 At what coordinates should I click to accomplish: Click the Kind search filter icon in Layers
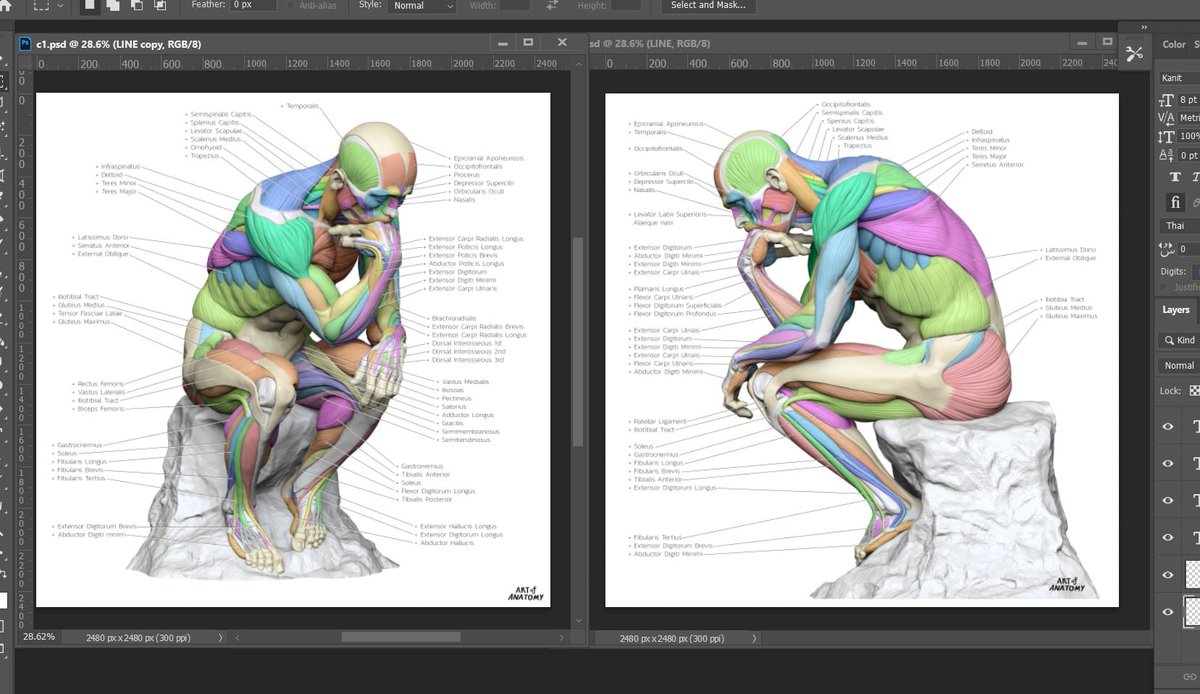(x=1170, y=340)
